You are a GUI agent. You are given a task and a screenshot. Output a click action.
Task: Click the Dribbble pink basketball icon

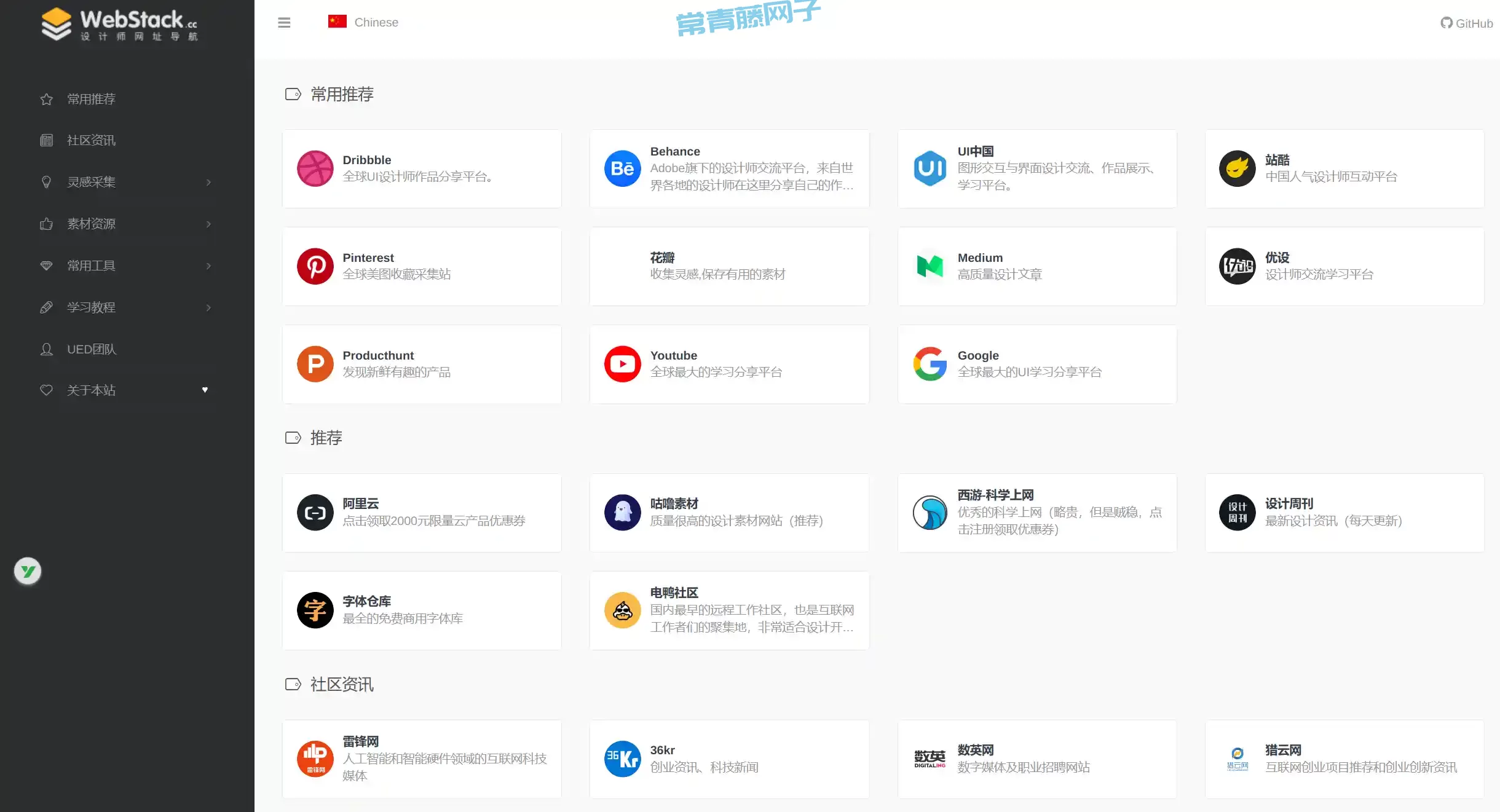click(x=315, y=168)
